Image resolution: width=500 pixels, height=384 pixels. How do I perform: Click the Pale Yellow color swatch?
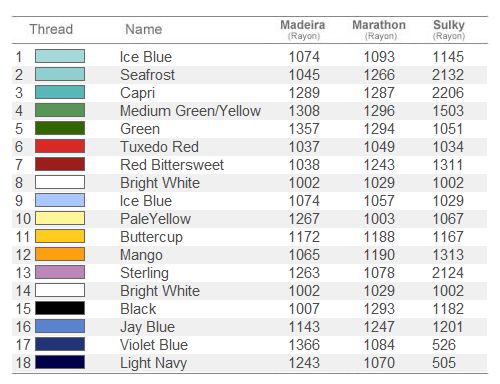(x=60, y=218)
